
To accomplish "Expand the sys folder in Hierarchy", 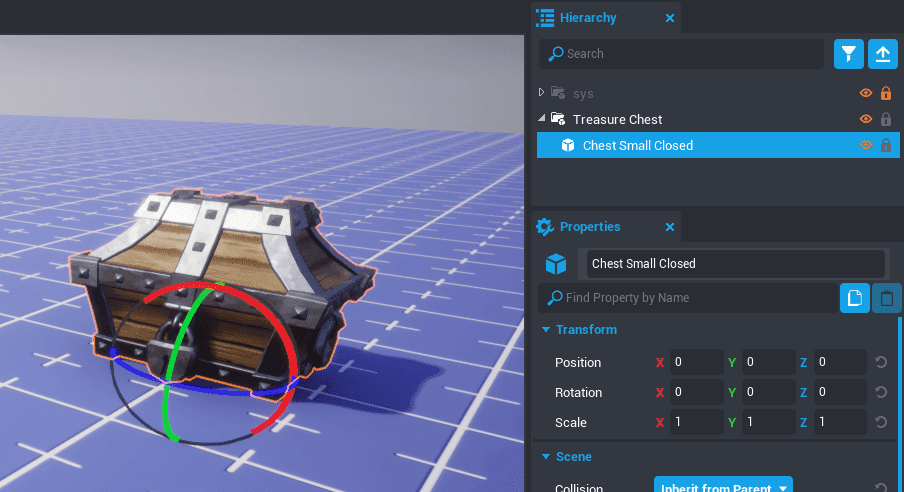I will [x=542, y=92].
